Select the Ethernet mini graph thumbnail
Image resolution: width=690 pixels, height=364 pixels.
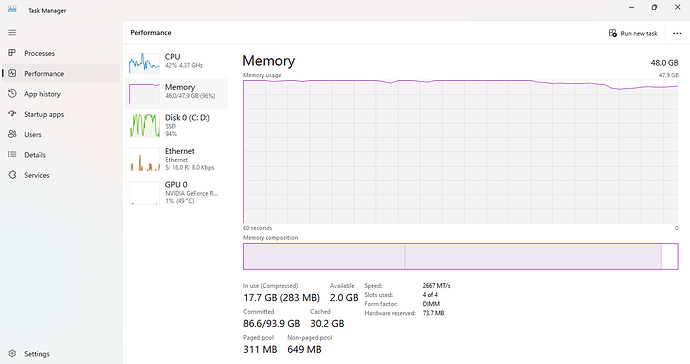pyautogui.click(x=144, y=159)
